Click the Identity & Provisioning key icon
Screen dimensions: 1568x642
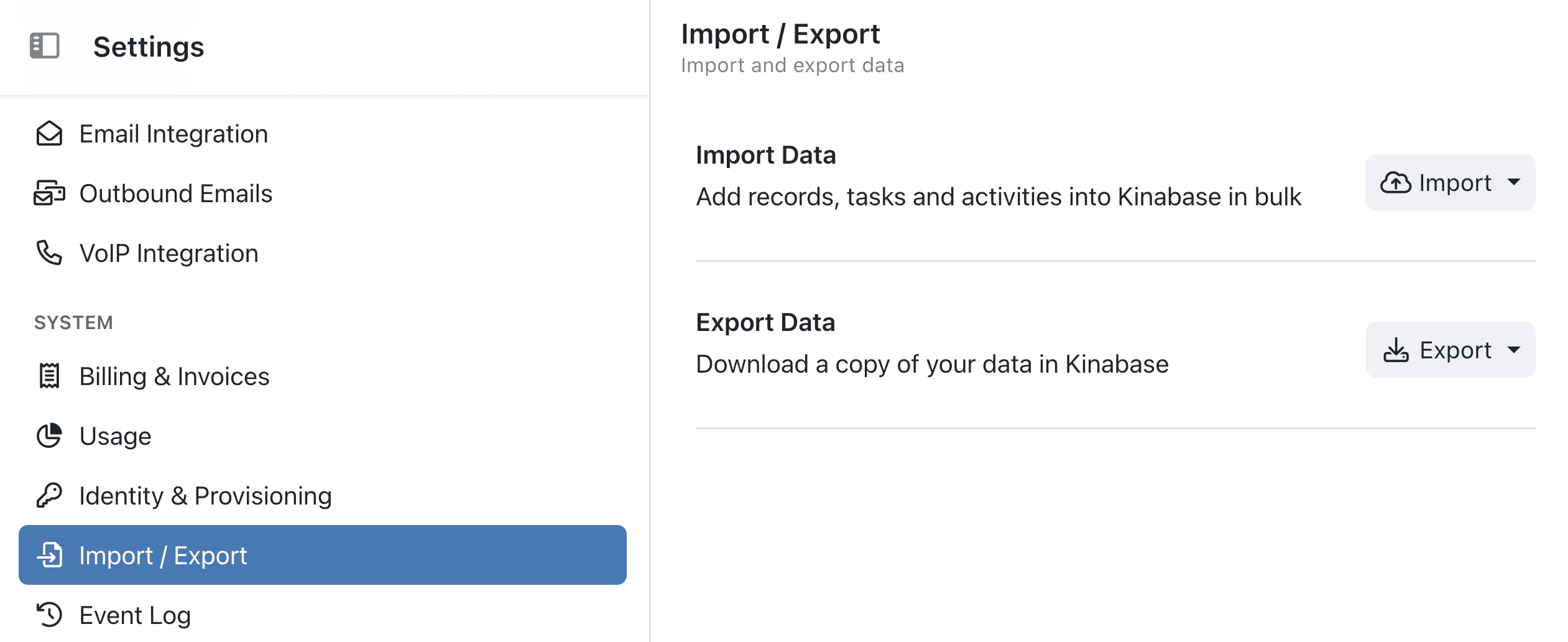[x=49, y=495]
